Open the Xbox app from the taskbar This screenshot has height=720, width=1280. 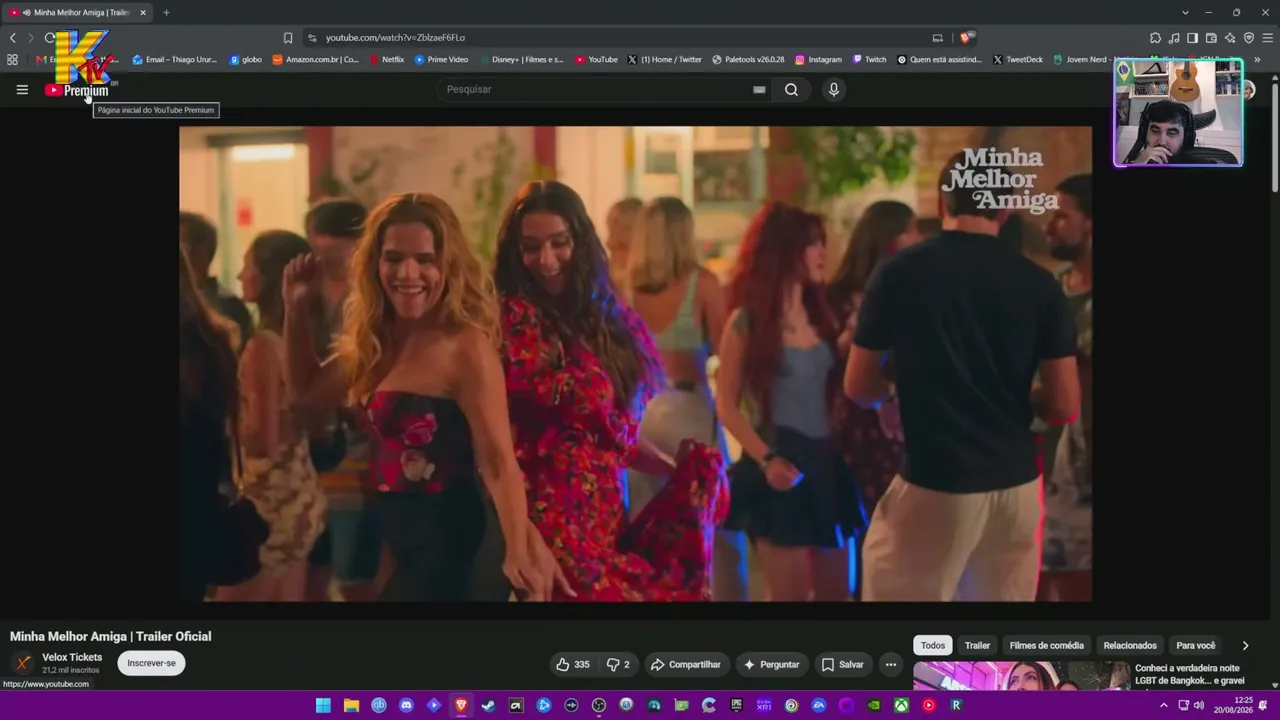tap(901, 705)
